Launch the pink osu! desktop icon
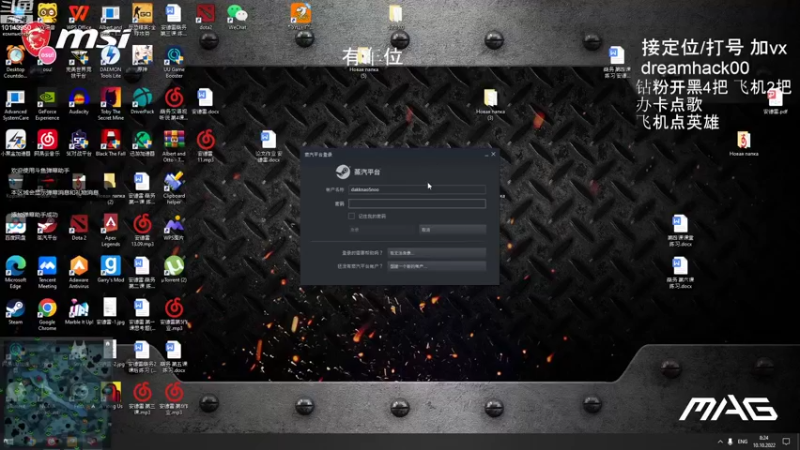Screen dimensions: 800x450 point(47,59)
